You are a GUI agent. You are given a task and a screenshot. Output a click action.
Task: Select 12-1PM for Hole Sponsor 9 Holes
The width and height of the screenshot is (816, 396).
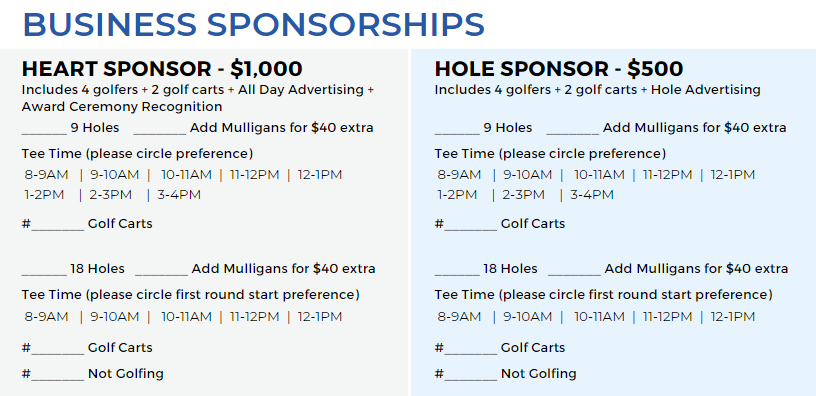[733, 175]
